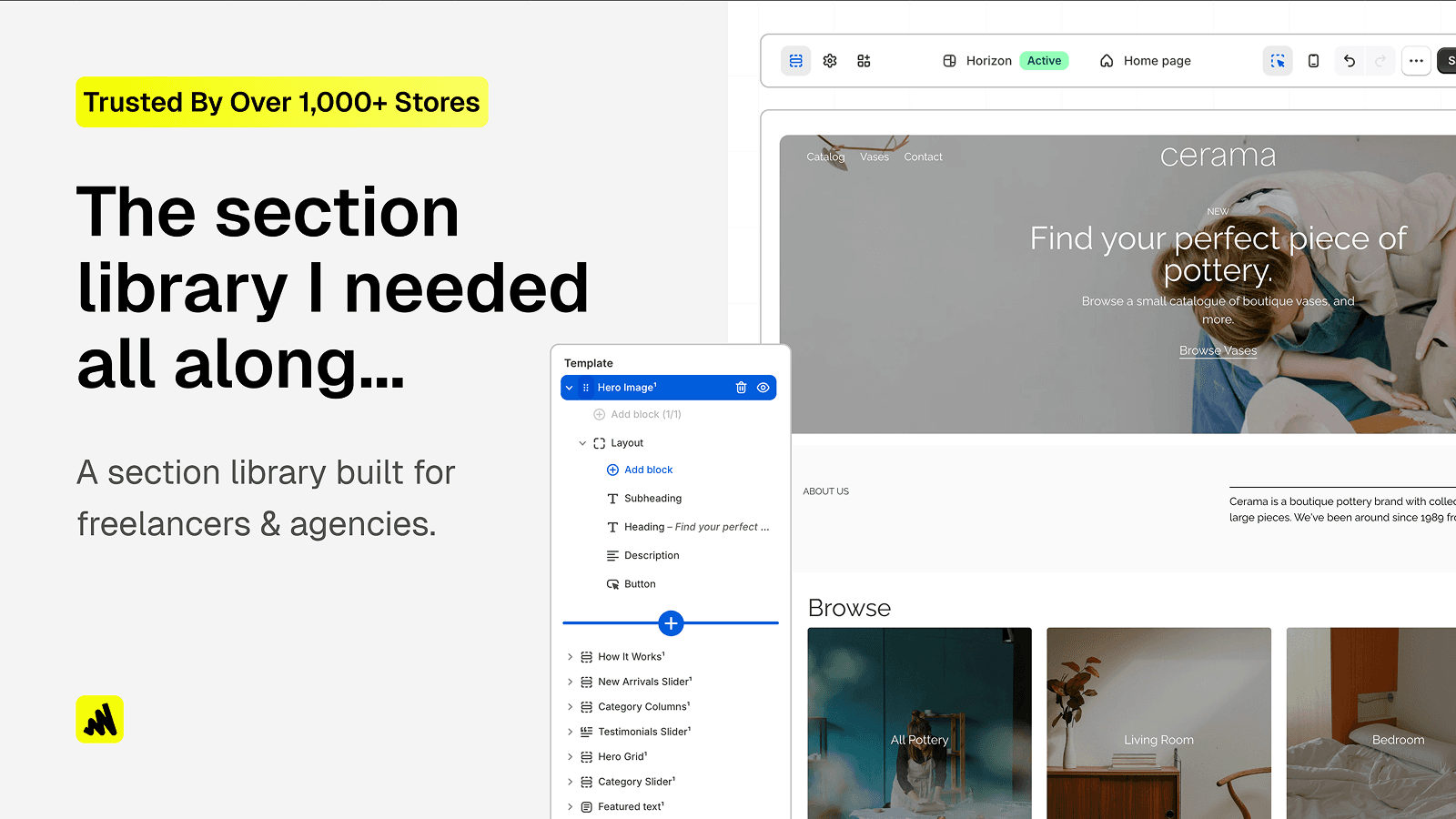Delete Hero Image section with trash icon
Viewport: 1456px width, 819px height.
[741, 388]
